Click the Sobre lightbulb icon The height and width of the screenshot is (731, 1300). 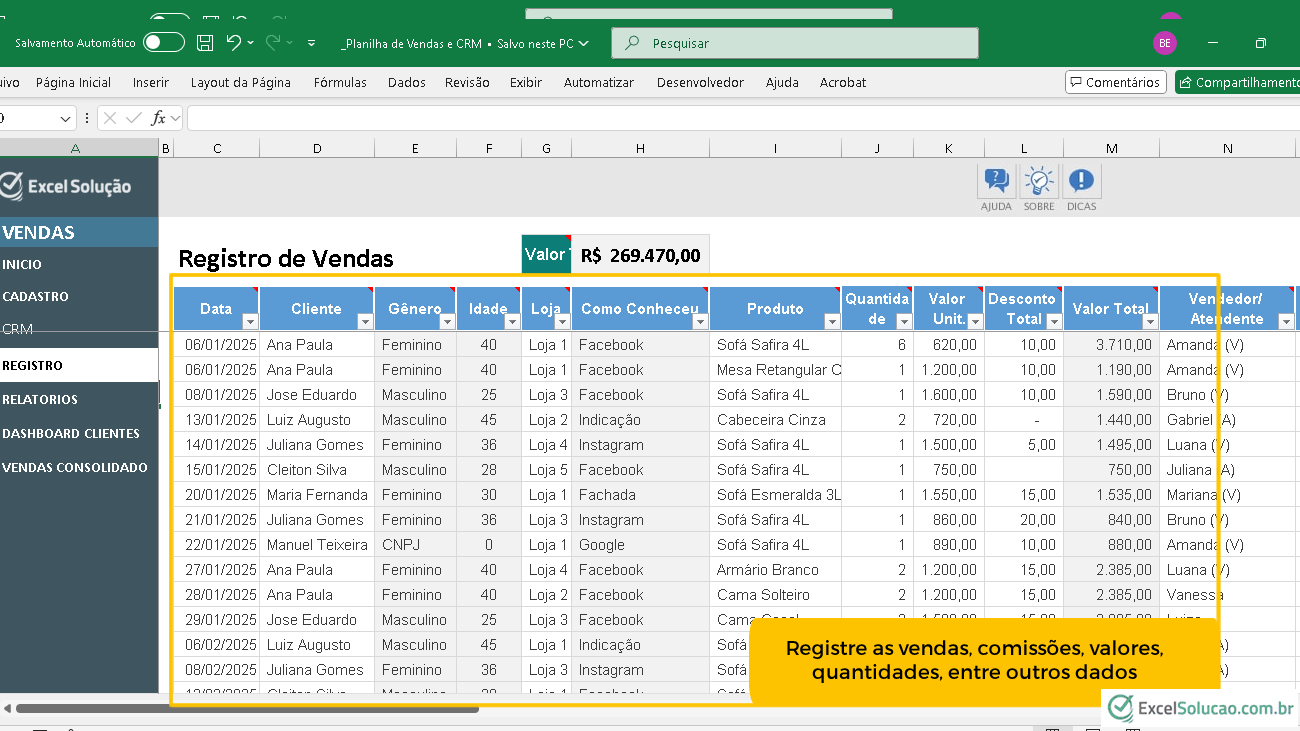[x=1039, y=182]
